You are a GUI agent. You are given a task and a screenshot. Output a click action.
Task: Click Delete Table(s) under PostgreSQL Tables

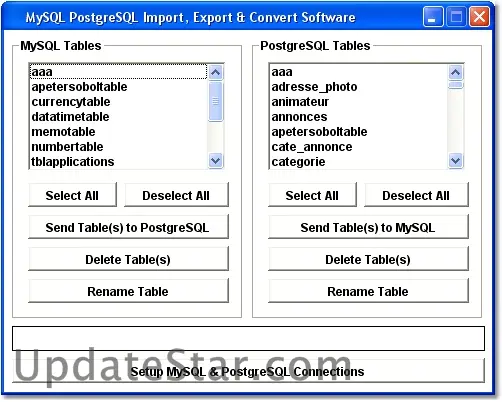tap(368, 259)
